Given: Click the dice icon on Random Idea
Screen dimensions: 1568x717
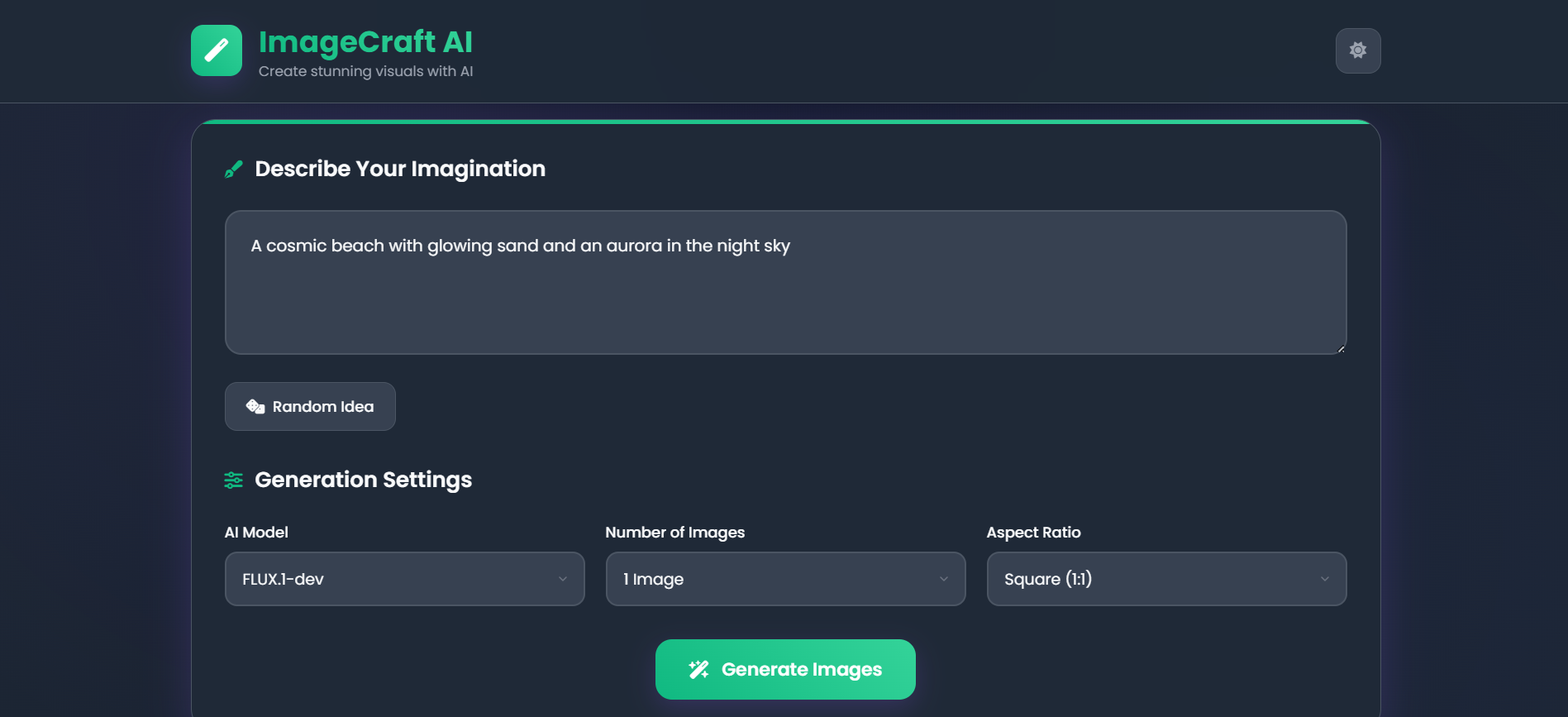Looking at the screenshot, I should coord(255,406).
